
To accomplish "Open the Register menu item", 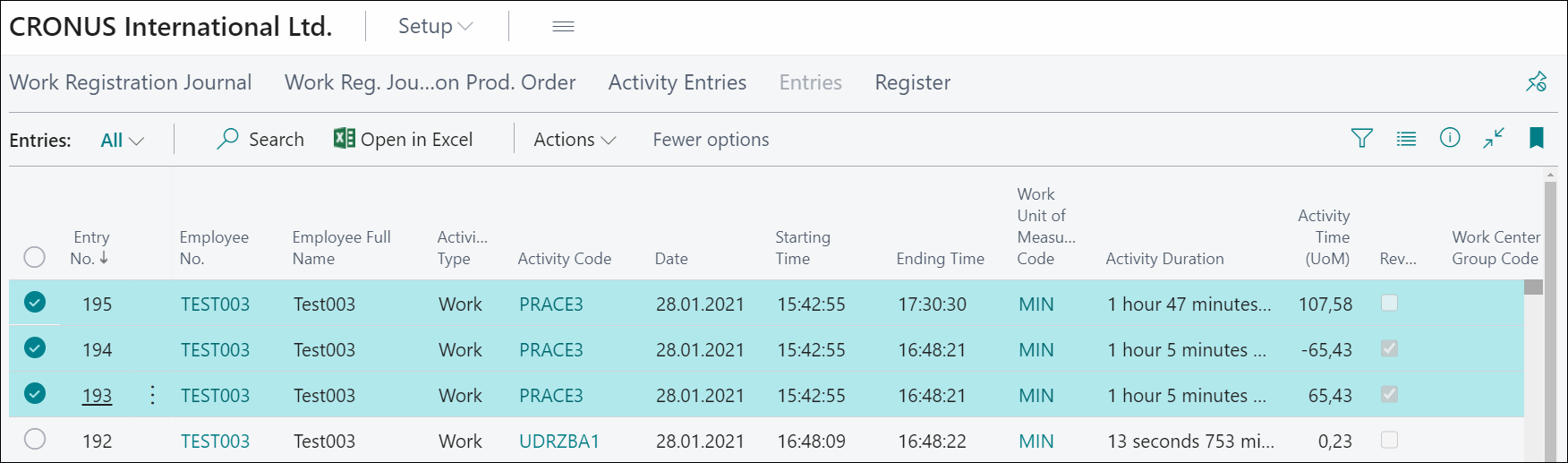I will 913,82.
